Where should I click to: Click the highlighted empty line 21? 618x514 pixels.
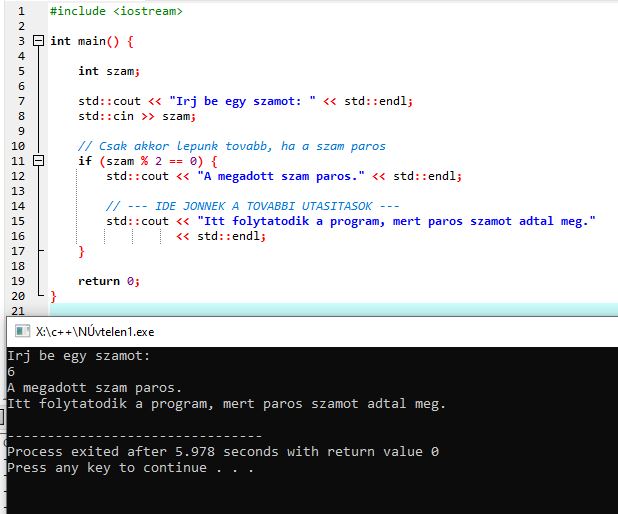333,310
